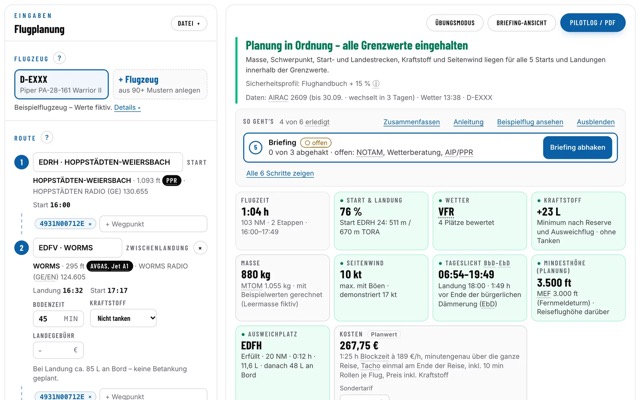This screenshot has height=400, width=640.
Task: Click the AVGAS, Jet A1 fuel badge
Action: (110, 266)
